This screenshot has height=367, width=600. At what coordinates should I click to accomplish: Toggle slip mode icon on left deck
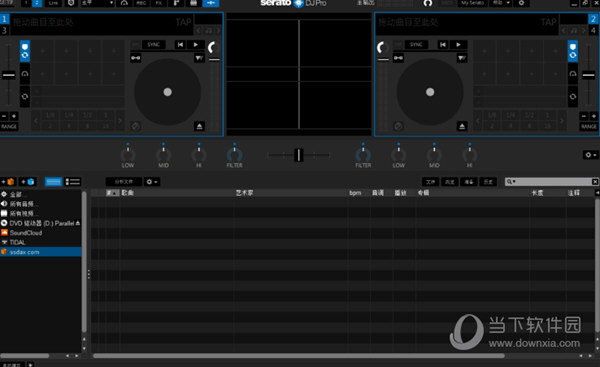pos(199,58)
